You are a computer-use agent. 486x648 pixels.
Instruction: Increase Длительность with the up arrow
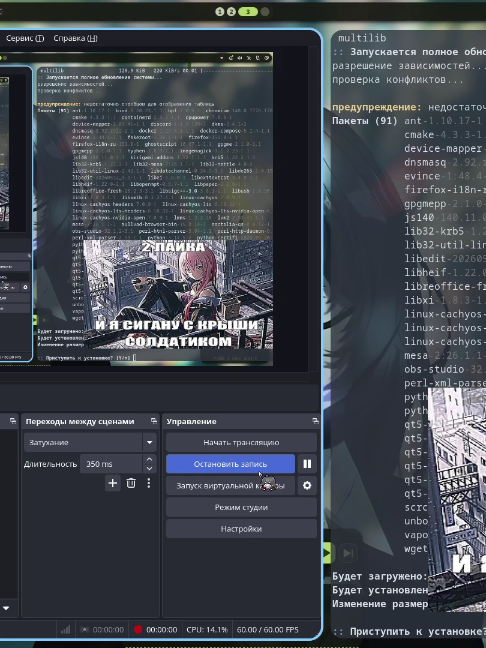150,459
